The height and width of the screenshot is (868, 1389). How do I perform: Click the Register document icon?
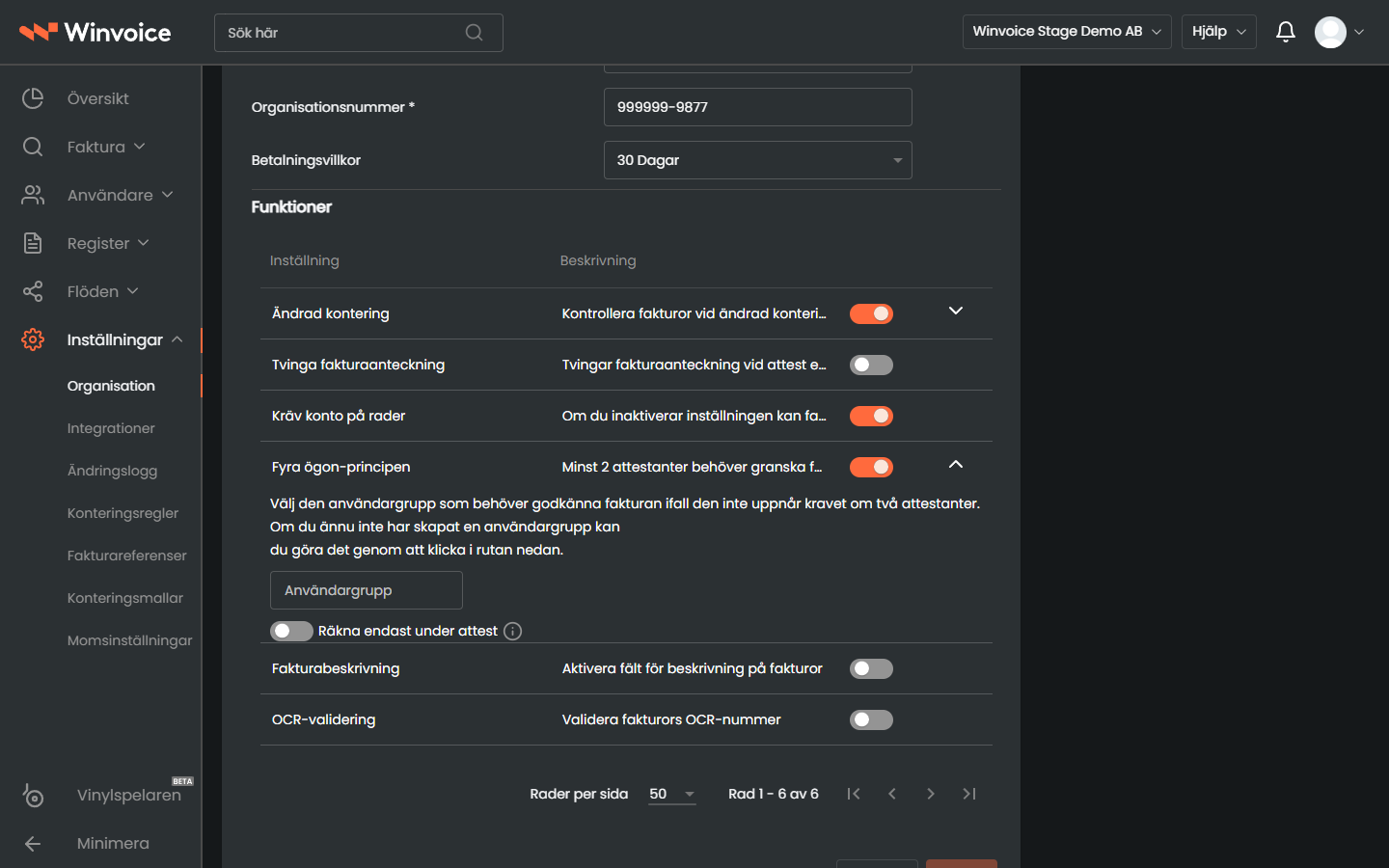pyautogui.click(x=33, y=243)
